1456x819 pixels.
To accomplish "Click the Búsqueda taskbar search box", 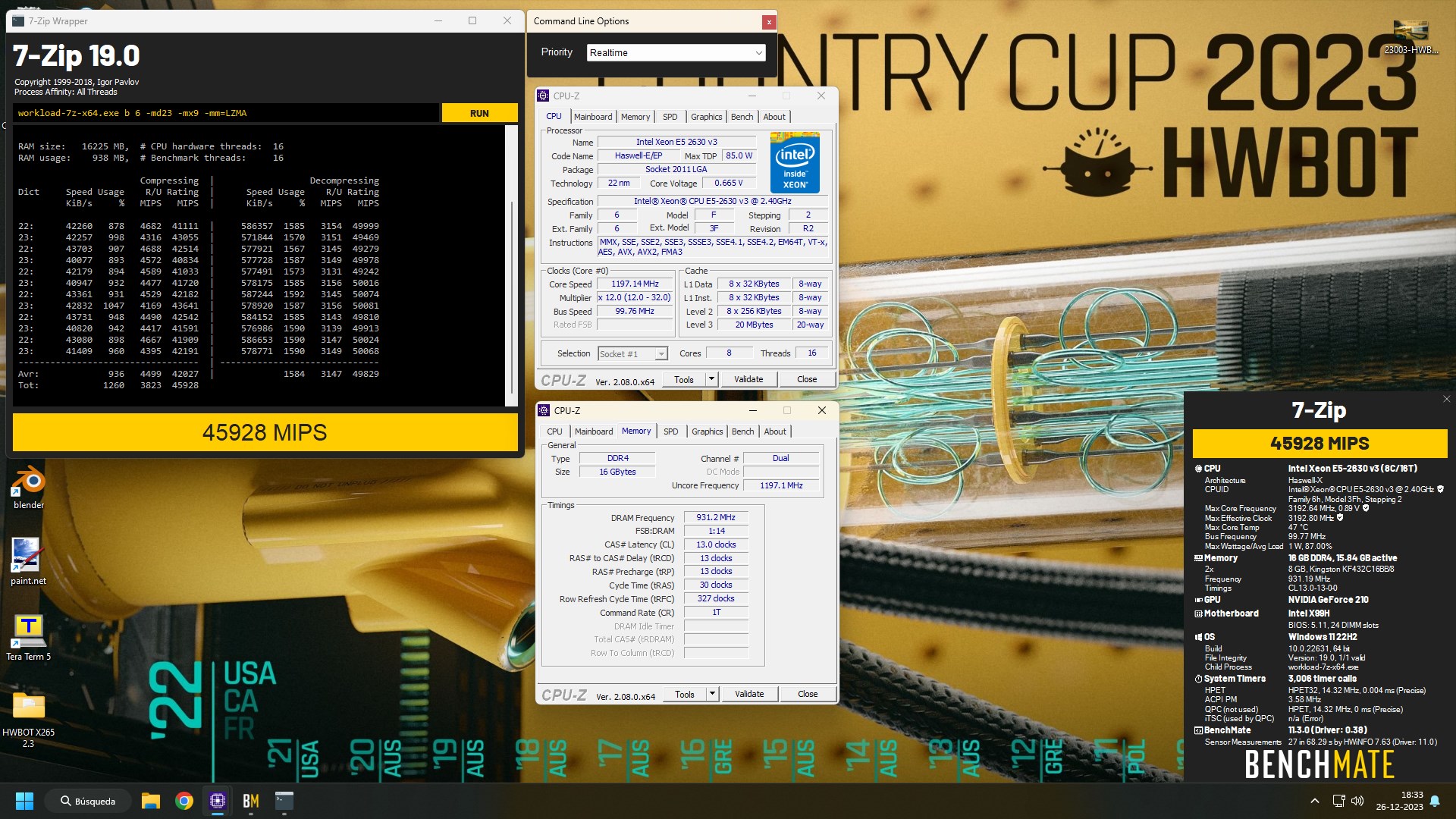I will [x=88, y=801].
